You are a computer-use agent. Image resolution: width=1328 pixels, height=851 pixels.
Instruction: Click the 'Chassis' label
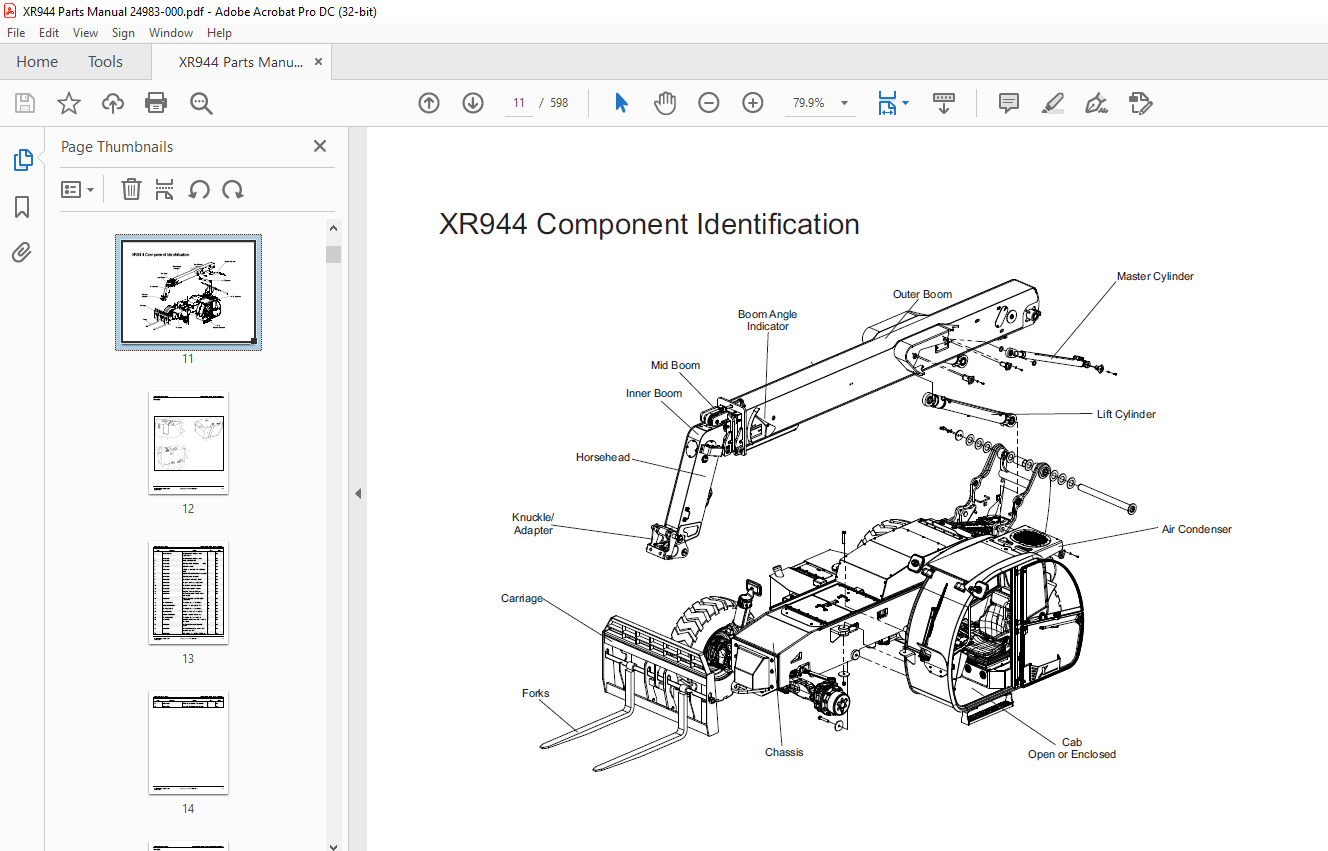[x=784, y=752]
